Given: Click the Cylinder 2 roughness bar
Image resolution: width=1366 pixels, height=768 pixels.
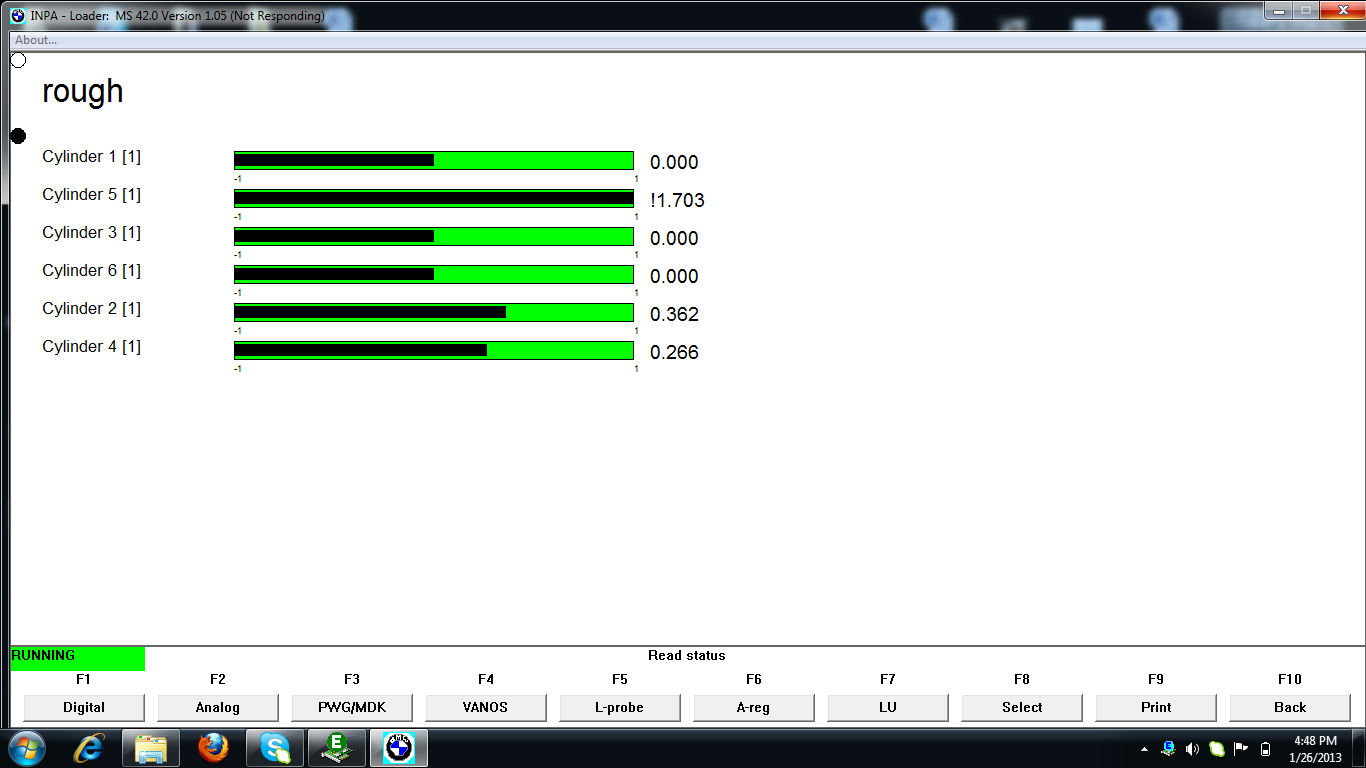Looking at the screenshot, I should pos(433,312).
